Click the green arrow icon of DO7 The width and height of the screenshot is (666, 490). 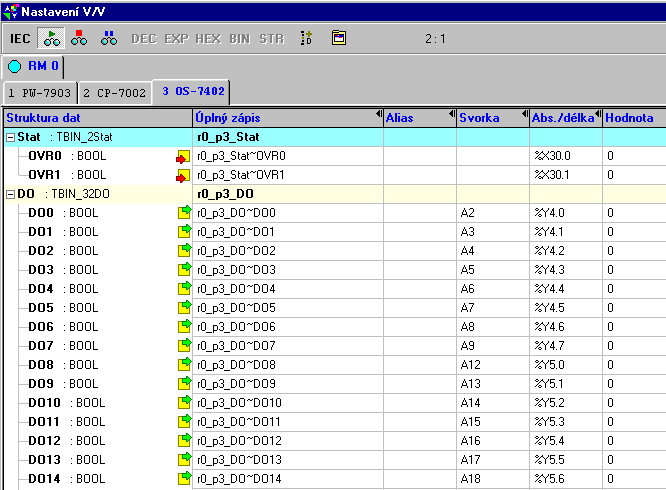click(x=184, y=345)
